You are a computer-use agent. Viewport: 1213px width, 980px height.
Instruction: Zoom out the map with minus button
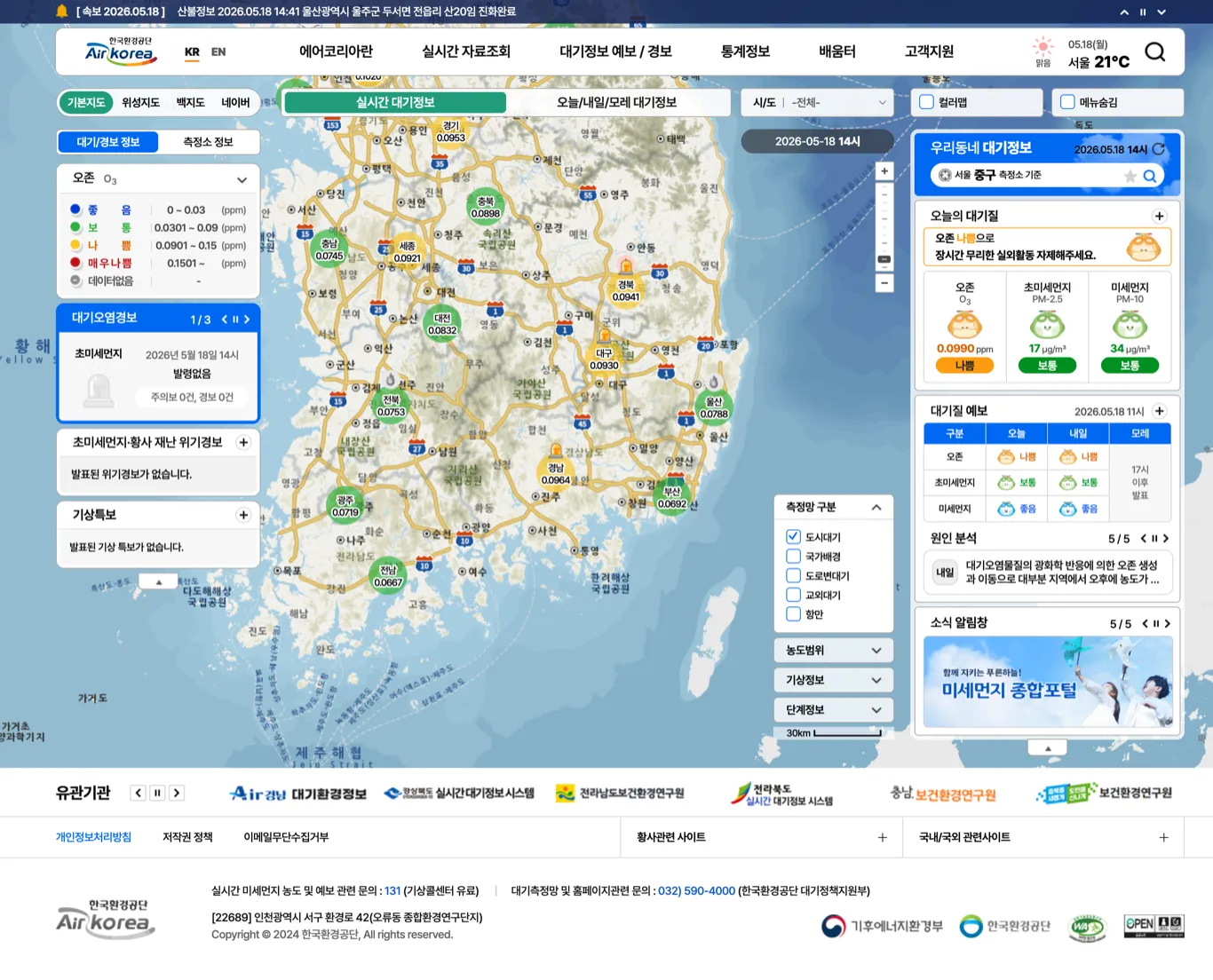884,283
